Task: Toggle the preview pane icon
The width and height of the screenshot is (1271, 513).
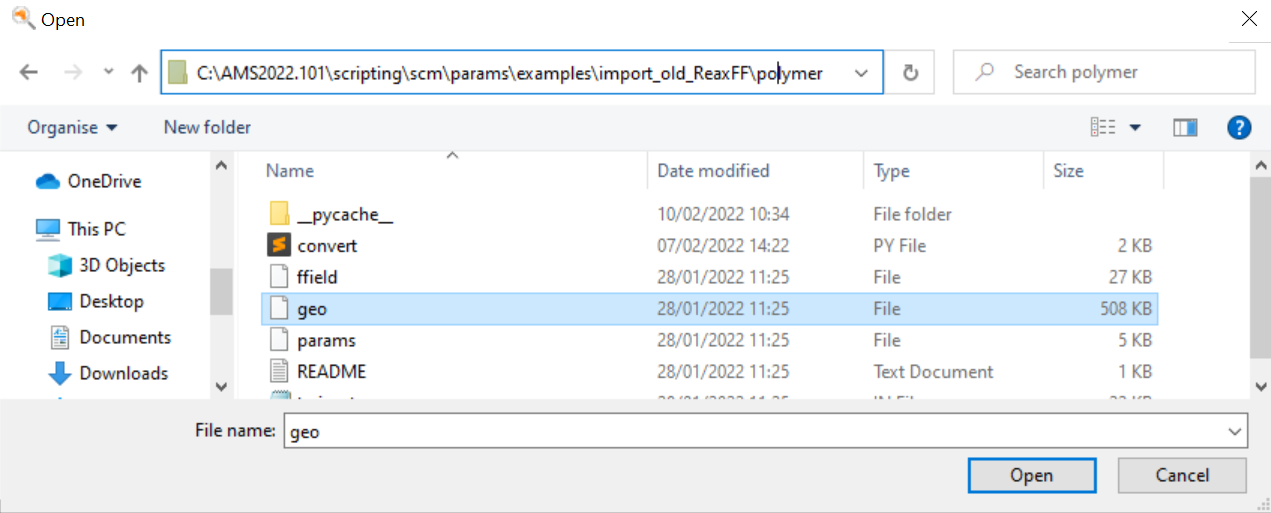Action: coord(1185,127)
